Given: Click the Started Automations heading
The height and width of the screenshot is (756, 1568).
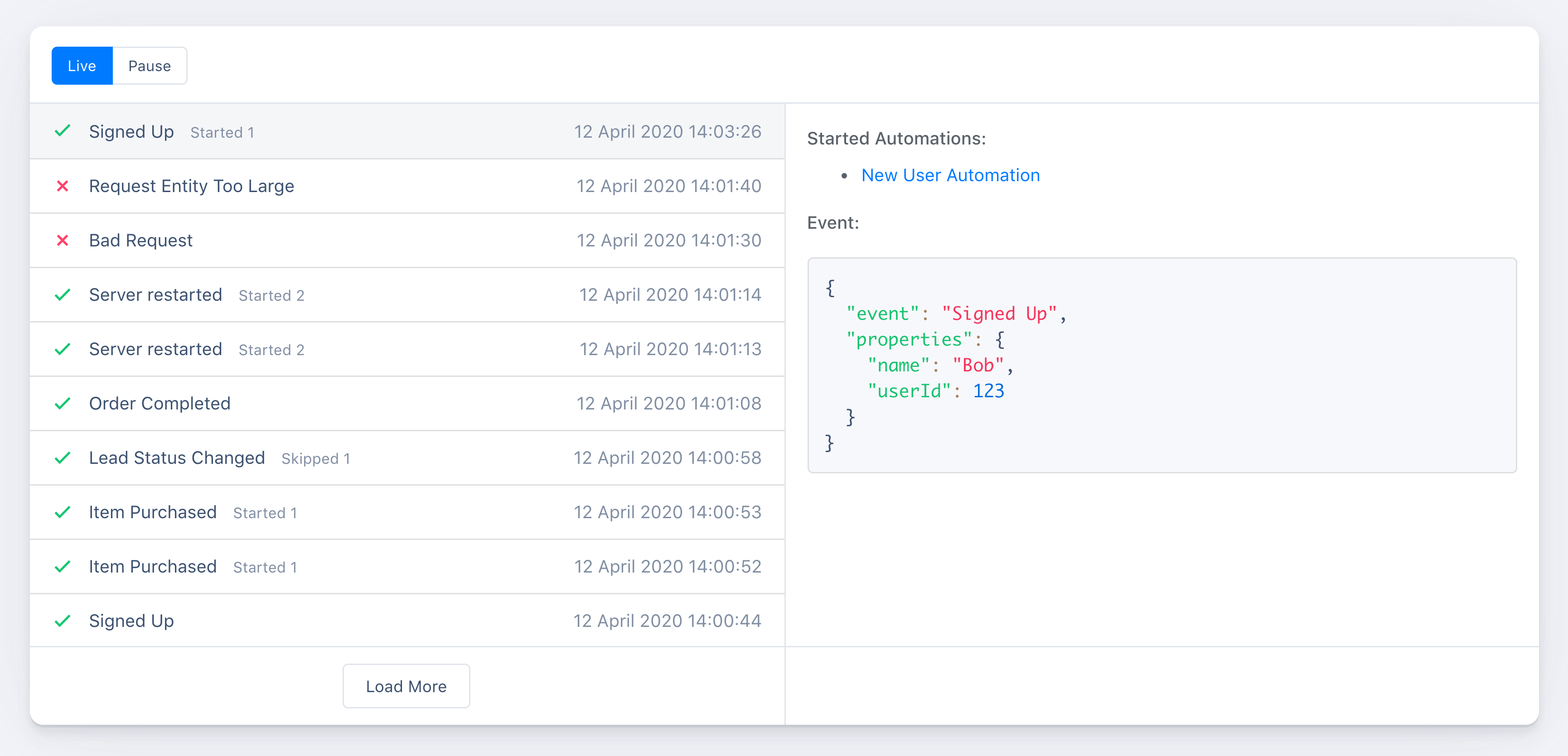Looking at the screenshot, I should pyautogui.click(x=896, y=139).
